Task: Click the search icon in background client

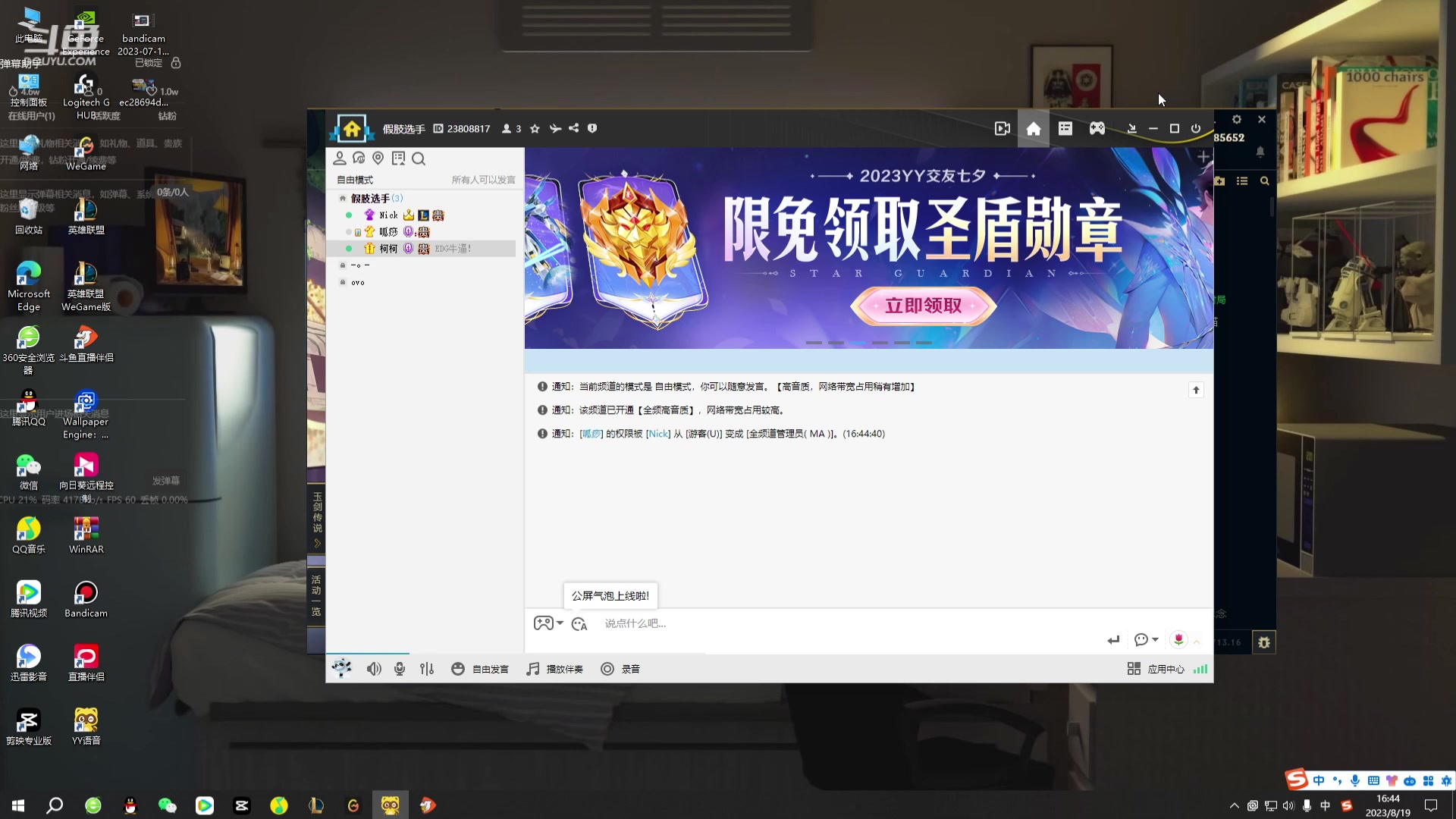Action: click(1264, 181)
